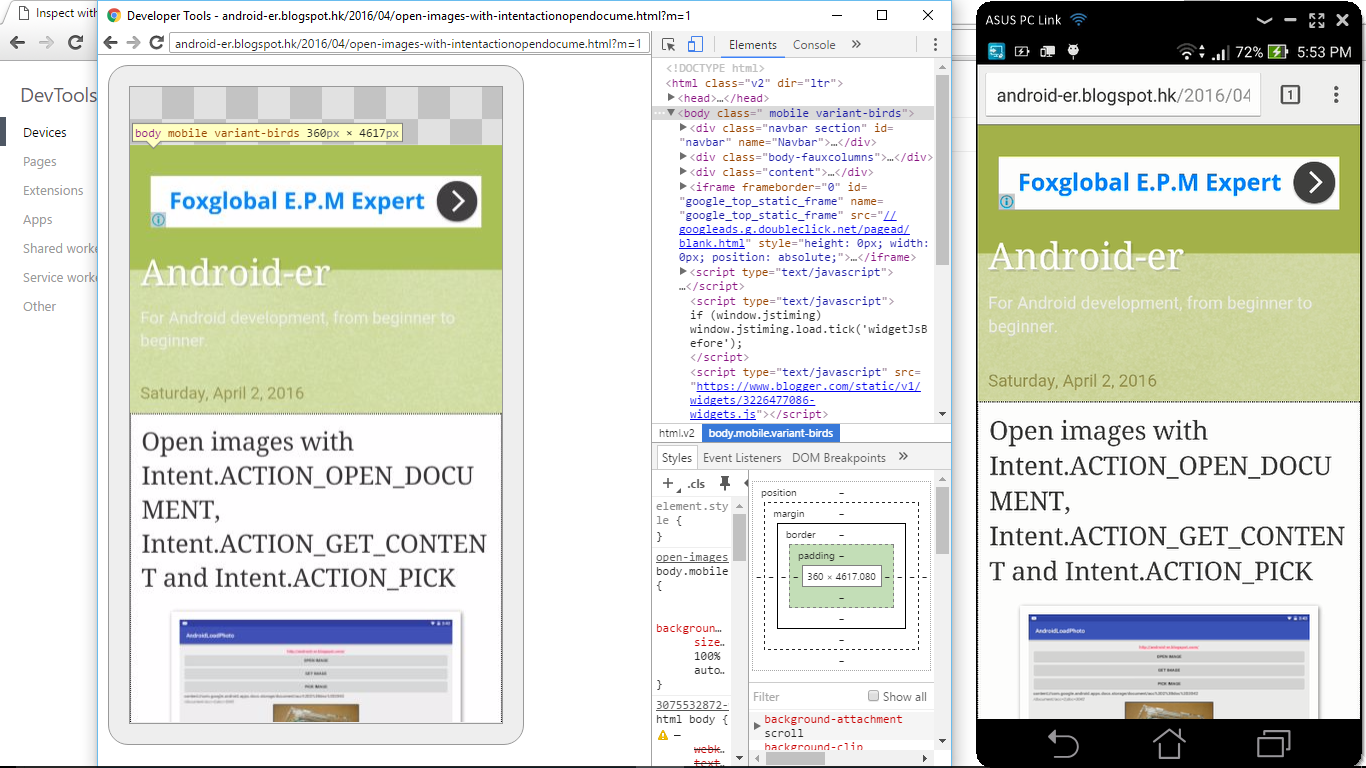Click the Foxglobal ad arrow in emulated page
The height and width of the screenshot is (768, 1366).
(x=457, y=201)
